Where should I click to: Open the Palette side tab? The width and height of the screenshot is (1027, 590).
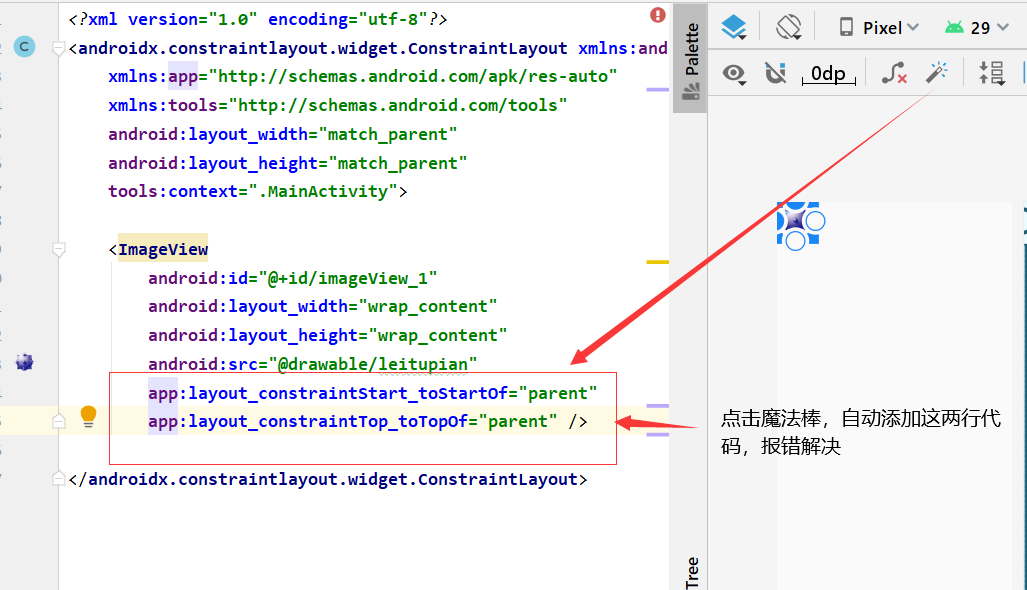tap(691, 59)
